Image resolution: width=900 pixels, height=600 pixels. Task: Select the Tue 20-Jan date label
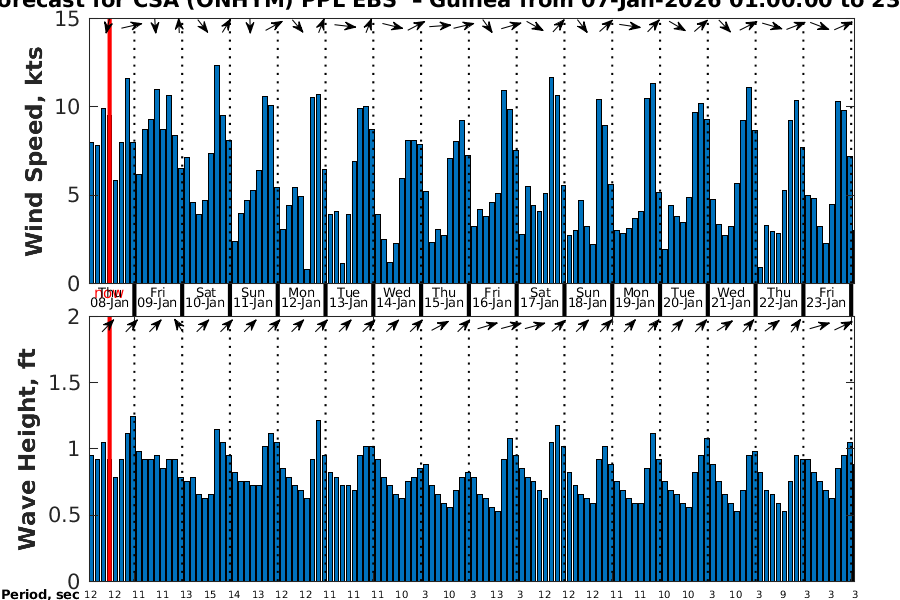click(683, 297)
